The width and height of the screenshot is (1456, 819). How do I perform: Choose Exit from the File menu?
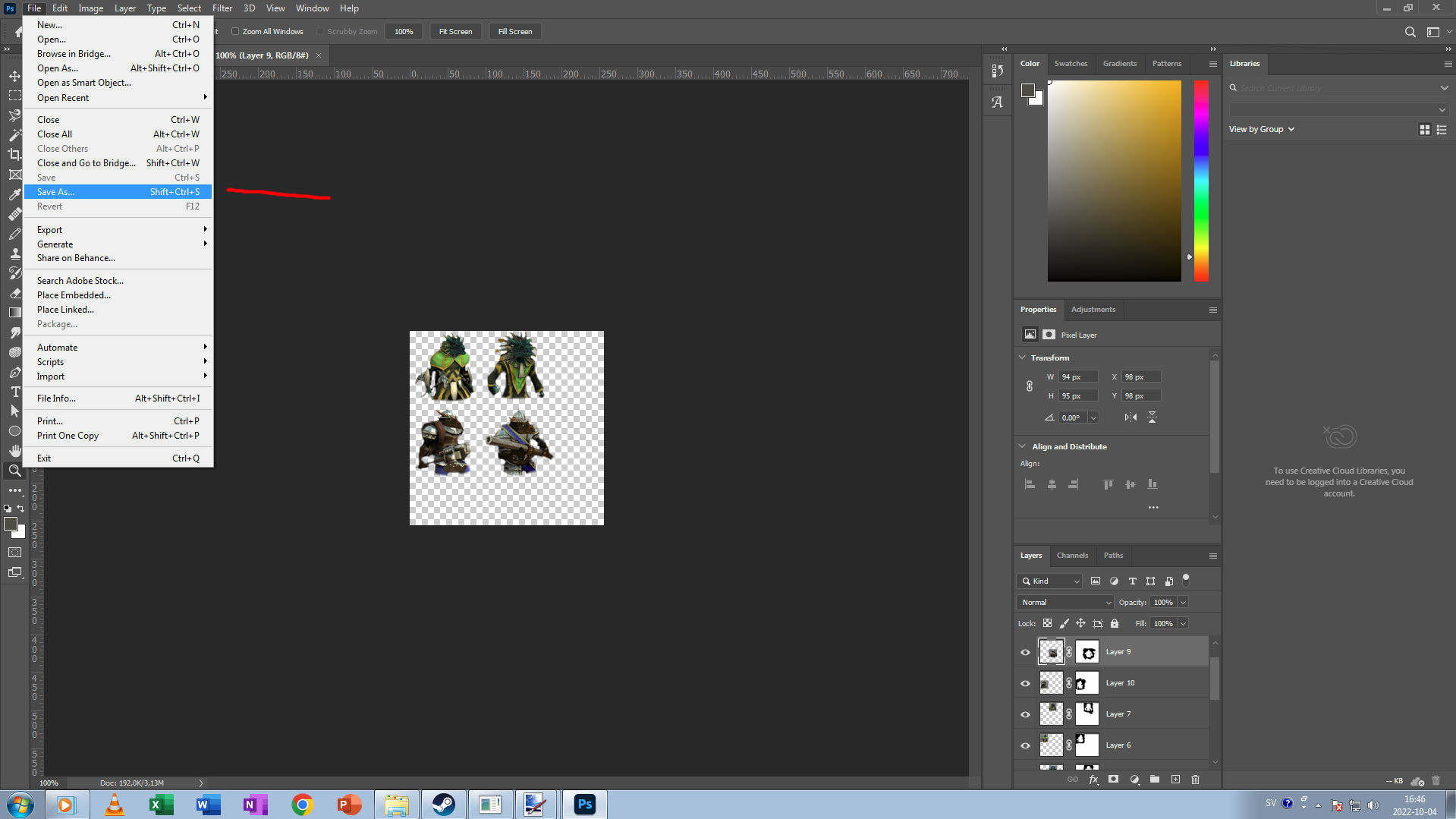[x=118, y=458]
